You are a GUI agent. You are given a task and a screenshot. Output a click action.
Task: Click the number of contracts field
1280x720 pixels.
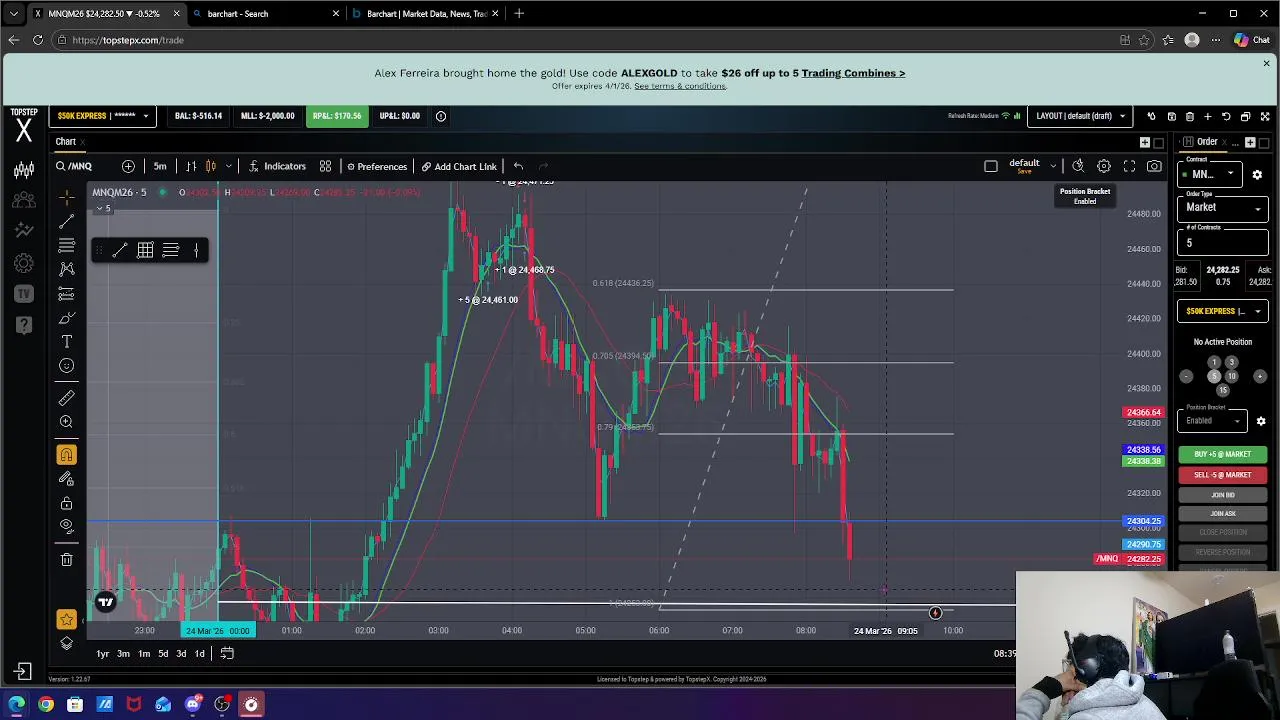(1225, 243)
